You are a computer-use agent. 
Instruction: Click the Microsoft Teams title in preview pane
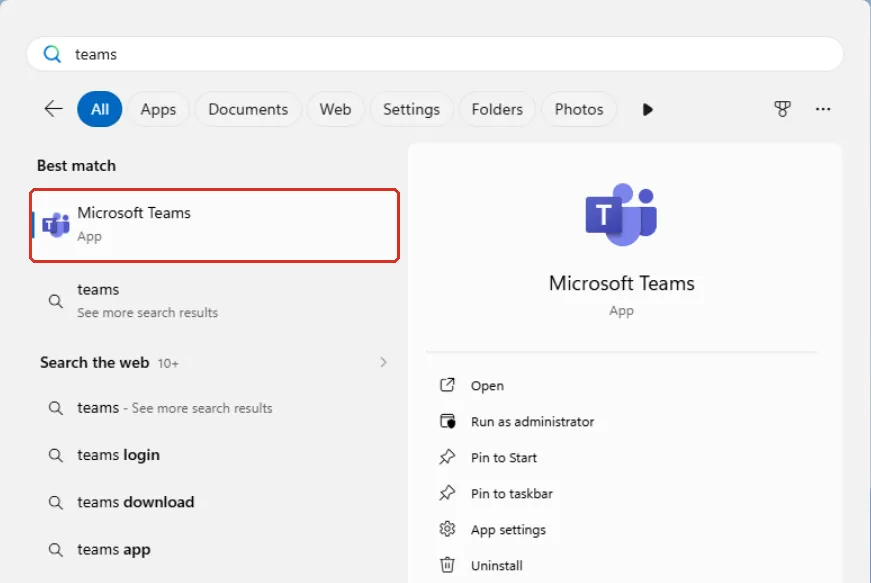(622, 283)
